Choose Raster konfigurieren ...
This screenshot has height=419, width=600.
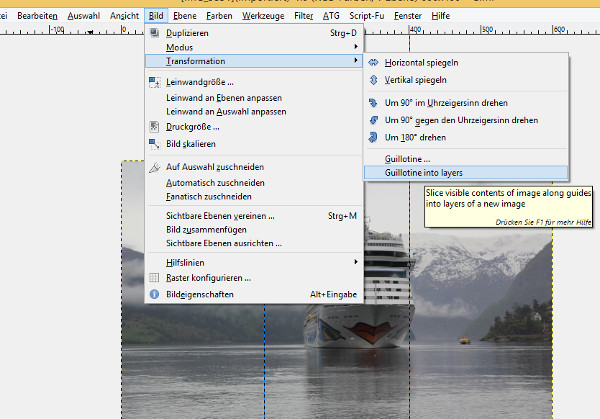[254, 278]
